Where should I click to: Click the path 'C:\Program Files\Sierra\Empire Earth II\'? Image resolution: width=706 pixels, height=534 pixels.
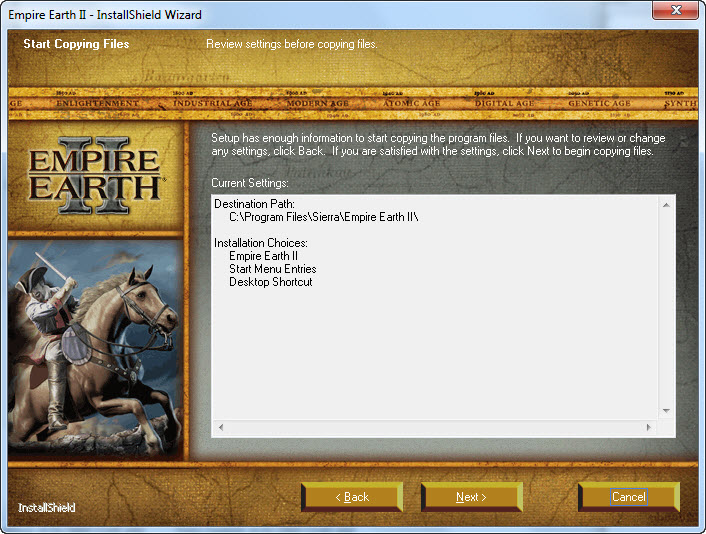point(324,217)
